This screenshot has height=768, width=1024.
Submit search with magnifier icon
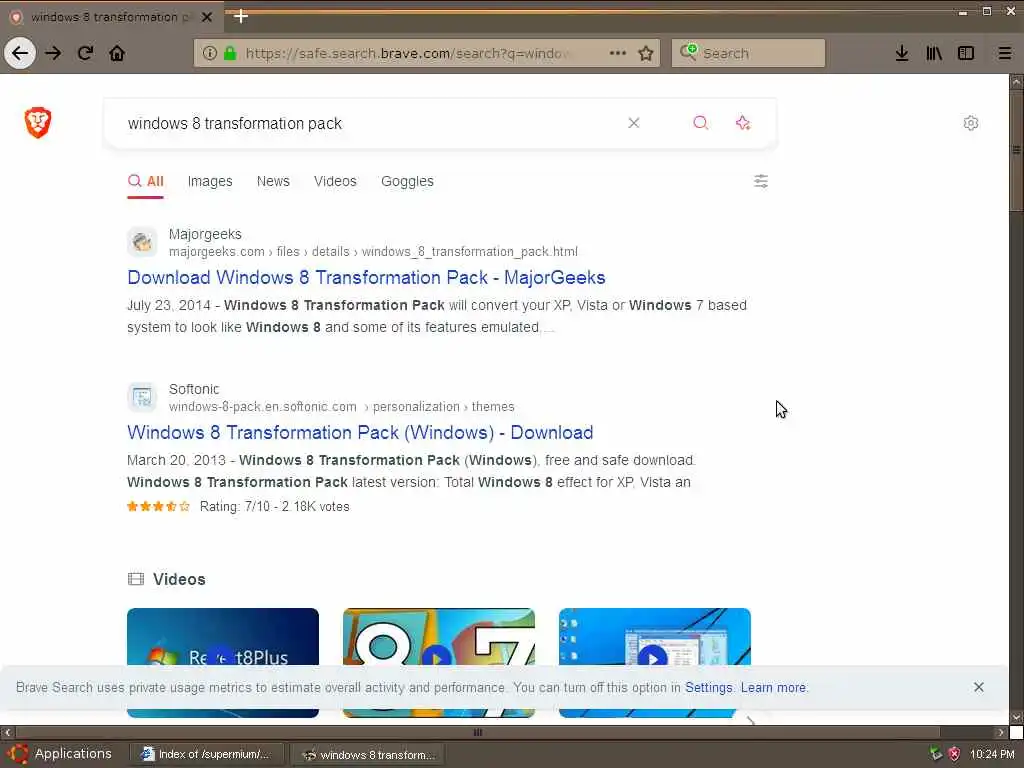[x=701, y=123]
